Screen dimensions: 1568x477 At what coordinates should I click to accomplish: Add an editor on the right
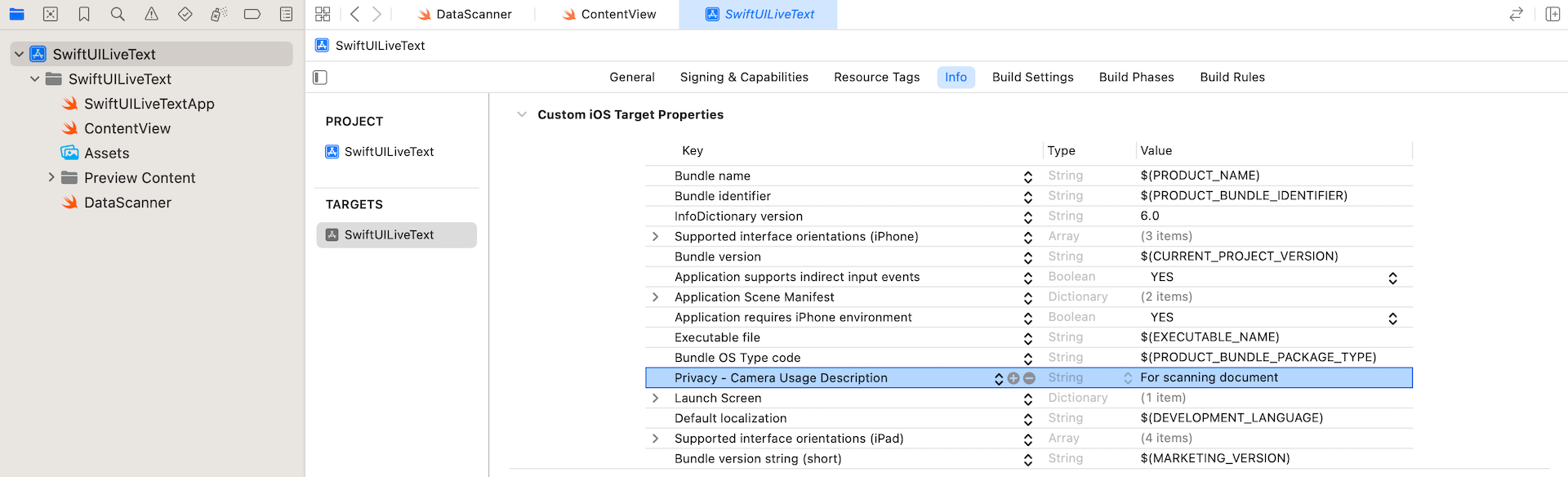tap(1553, 14)
